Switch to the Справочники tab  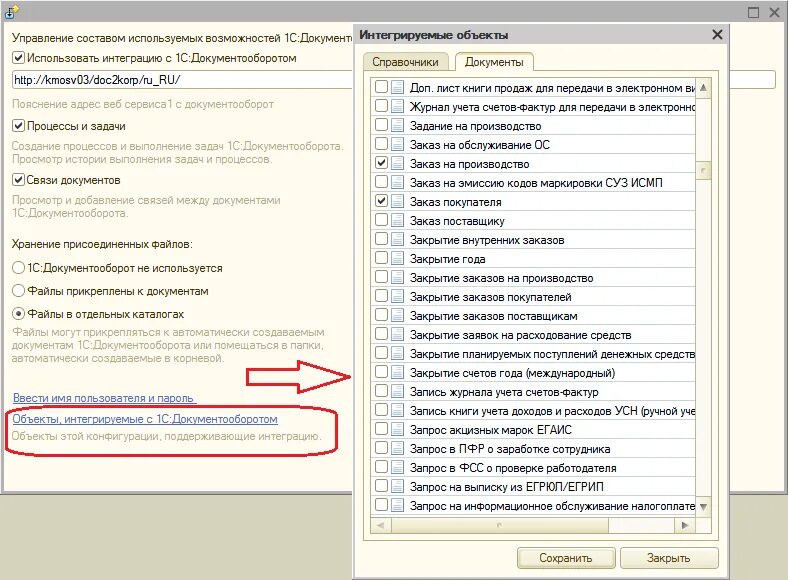405,62
